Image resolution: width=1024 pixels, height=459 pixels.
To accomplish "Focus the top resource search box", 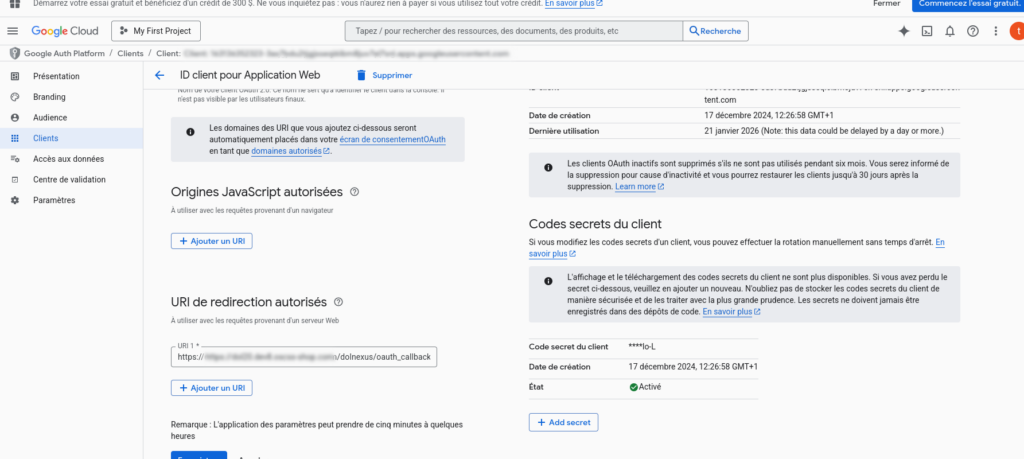I will point(514,31).
